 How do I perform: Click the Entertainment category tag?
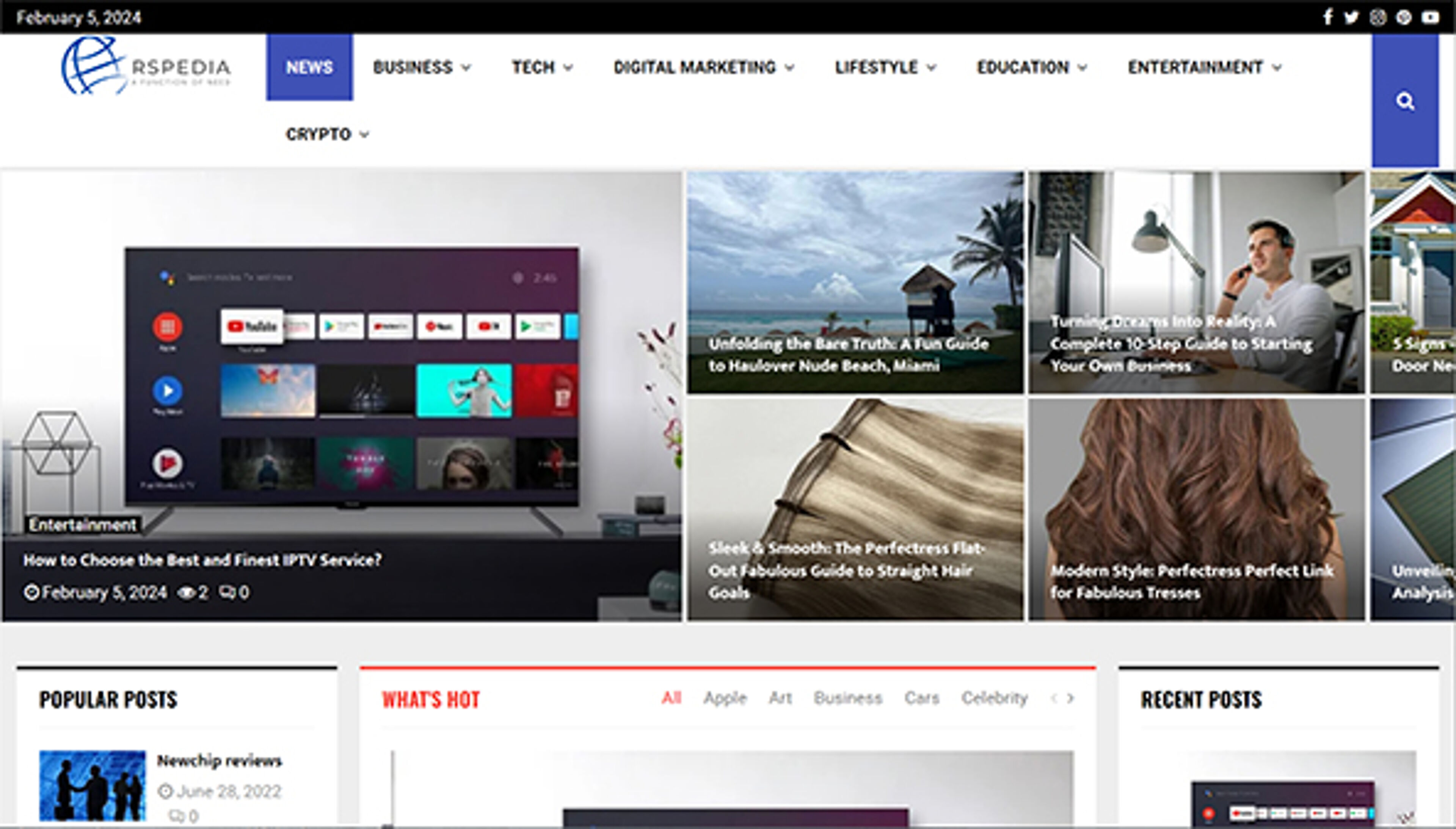coord(83,524)
